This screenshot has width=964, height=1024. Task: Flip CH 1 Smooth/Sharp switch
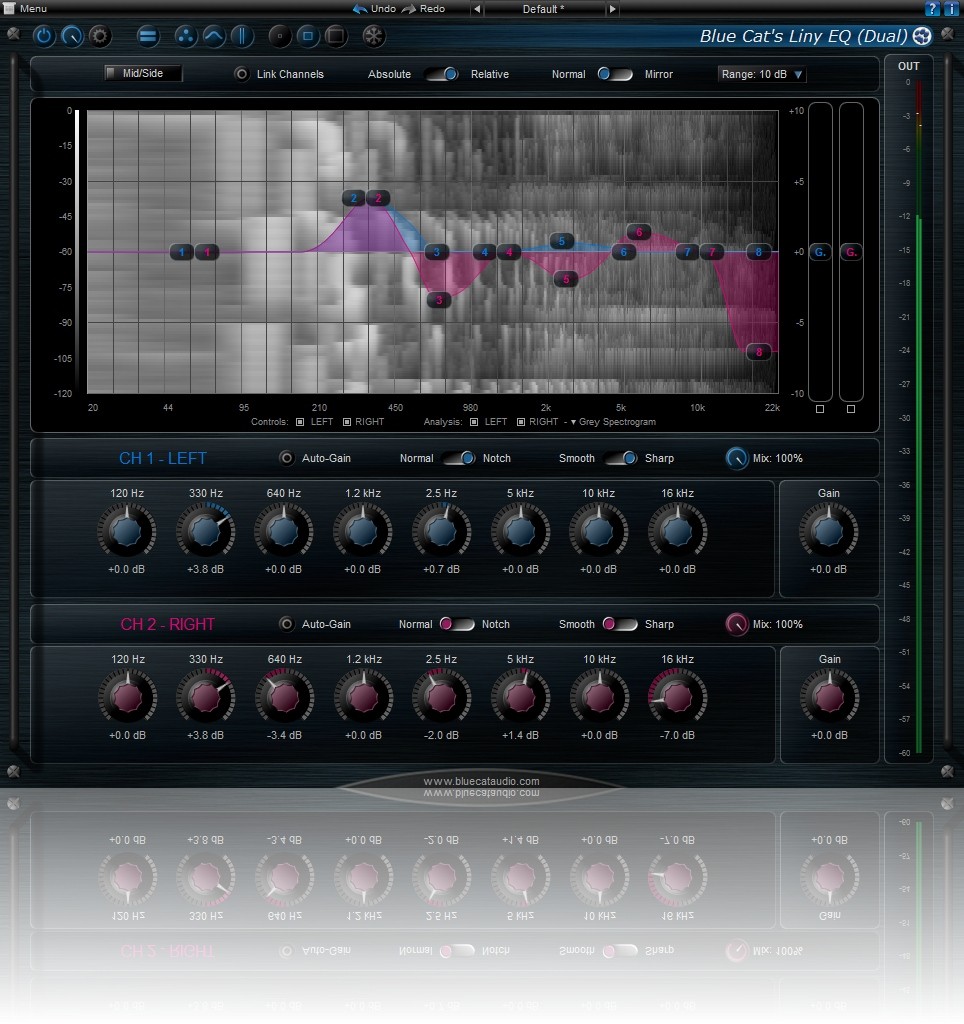point(620,458)
